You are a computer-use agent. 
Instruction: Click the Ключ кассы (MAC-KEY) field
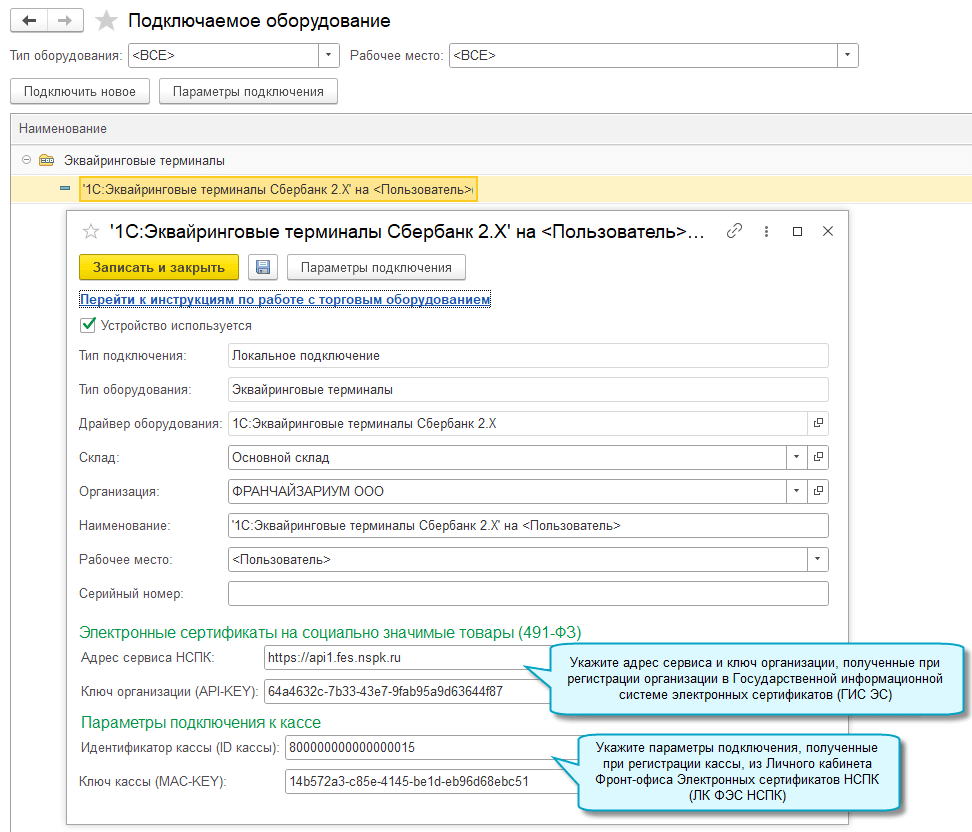pyautogui.click(x=432, y=781)
